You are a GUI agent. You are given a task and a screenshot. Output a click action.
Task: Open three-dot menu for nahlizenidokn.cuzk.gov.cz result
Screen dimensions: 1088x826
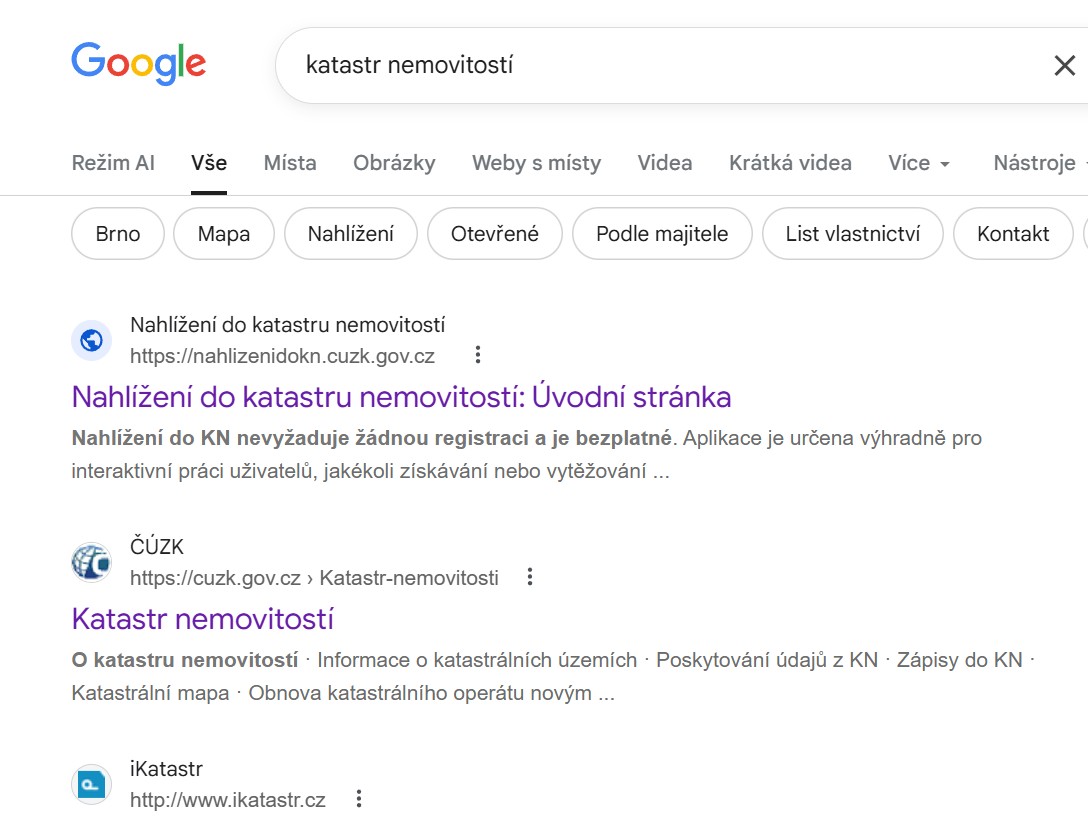(x=478, y=355)
